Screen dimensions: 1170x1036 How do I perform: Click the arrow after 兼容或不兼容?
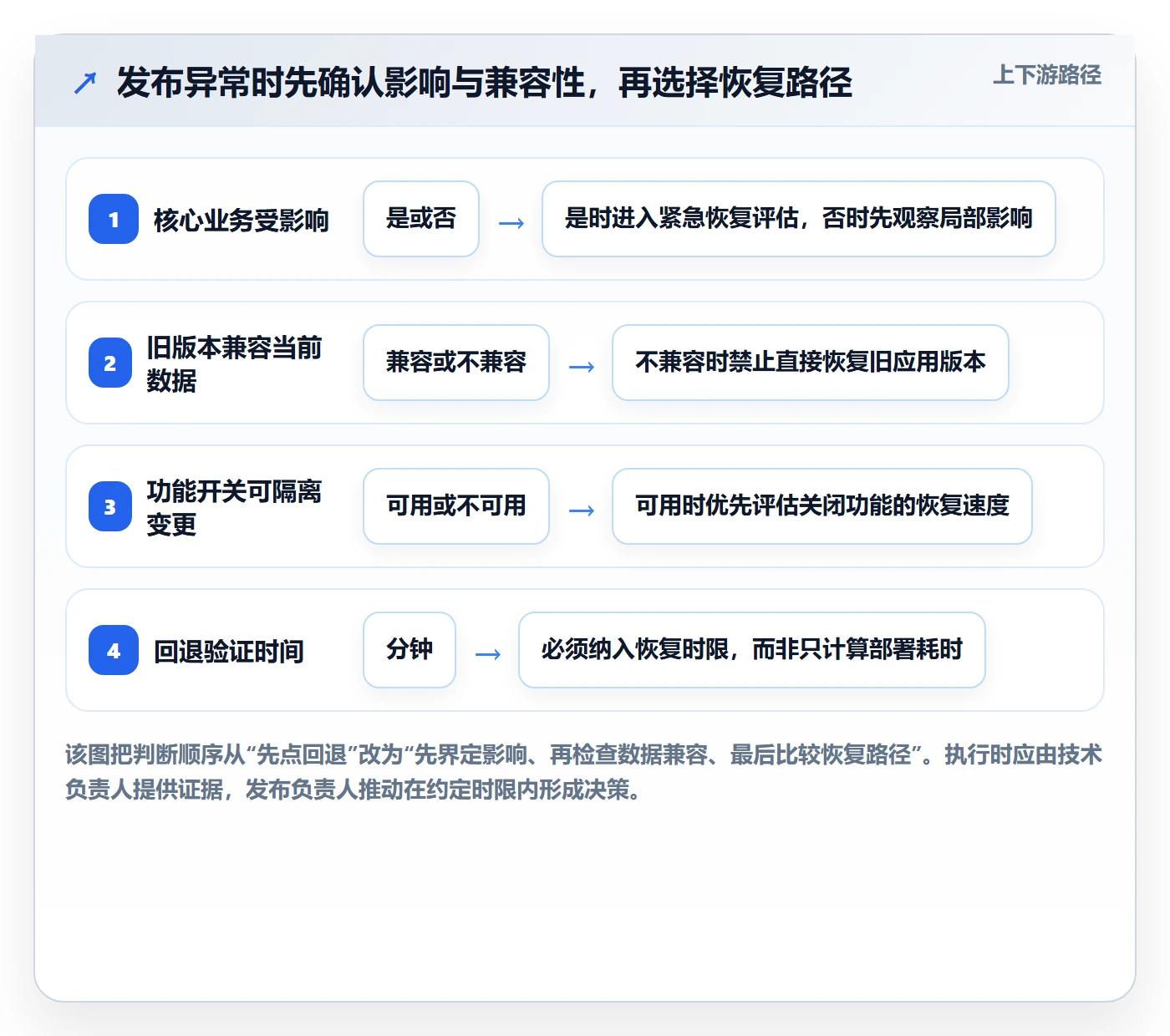click(x=581, y=367)
